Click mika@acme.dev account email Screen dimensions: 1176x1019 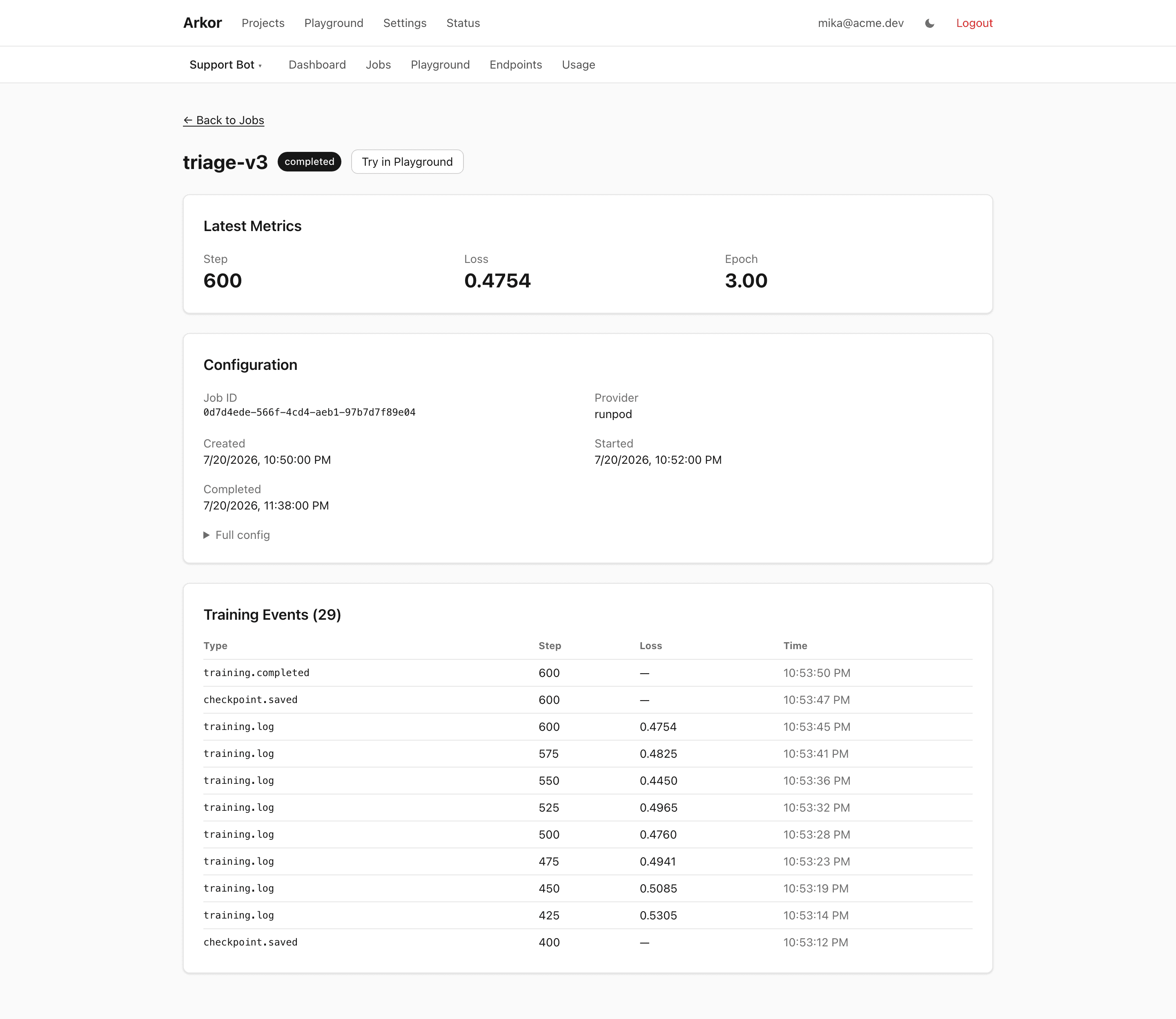(x=860, y=23)
